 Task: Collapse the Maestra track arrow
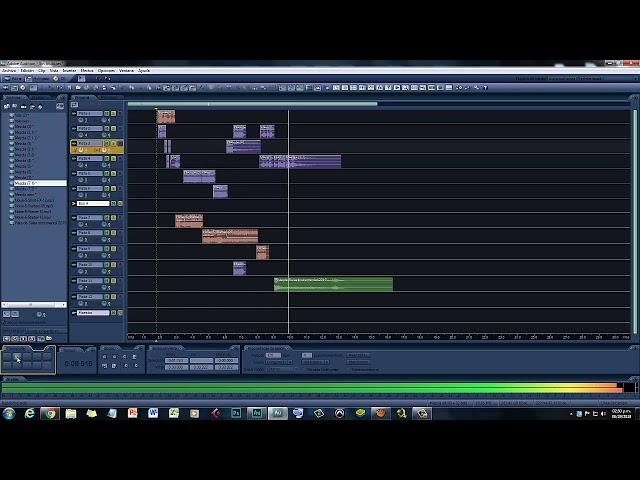(74, 313)
